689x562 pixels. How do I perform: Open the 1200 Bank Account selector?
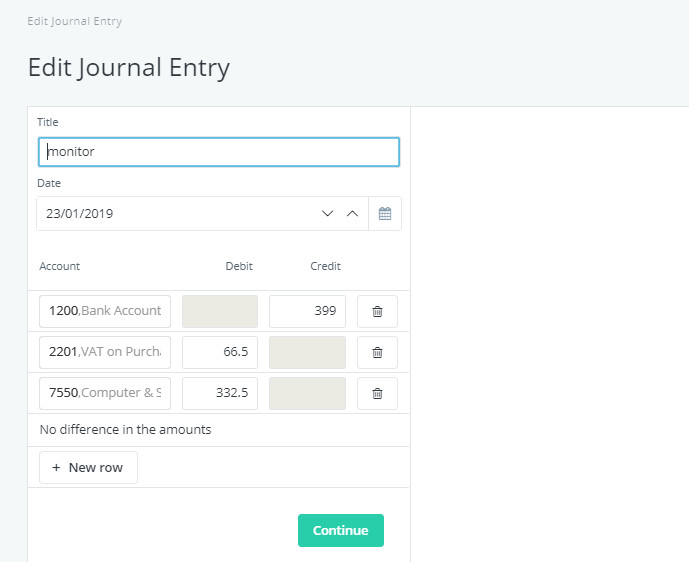[x=105, y=311]
